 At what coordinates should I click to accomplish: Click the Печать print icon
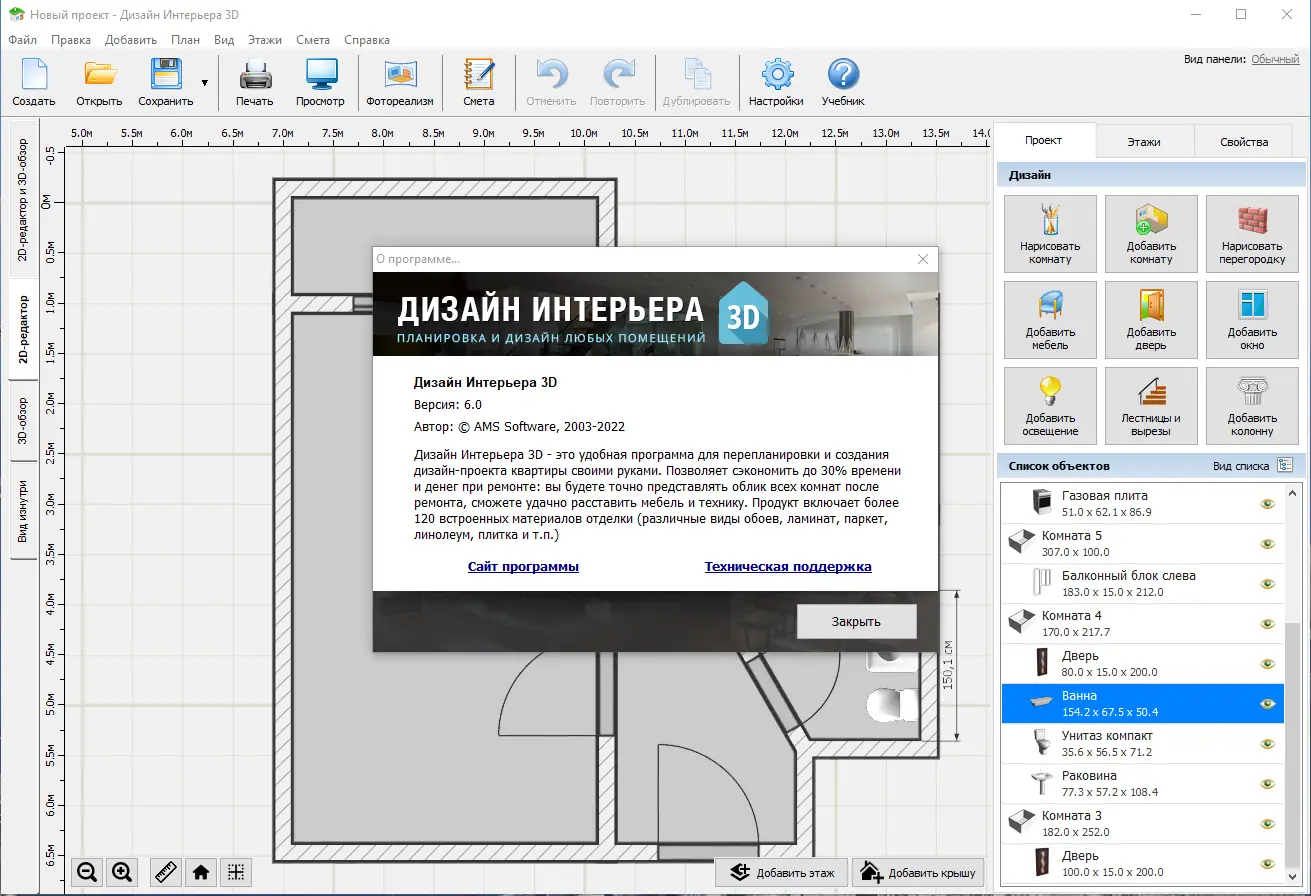[x=254, y=80]
